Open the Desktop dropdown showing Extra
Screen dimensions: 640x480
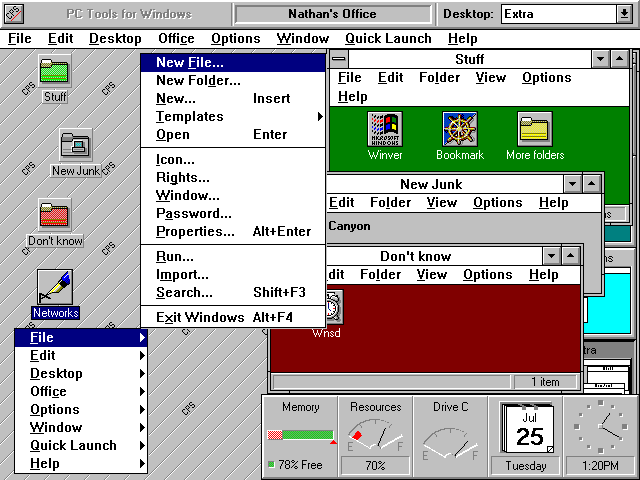(624, 14)
